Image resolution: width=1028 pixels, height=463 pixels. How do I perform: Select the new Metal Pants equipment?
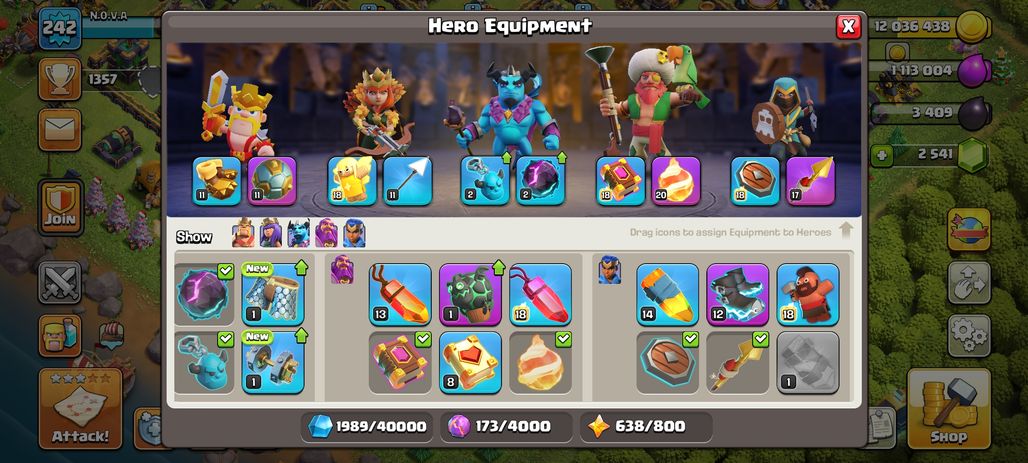pos(273,294)
